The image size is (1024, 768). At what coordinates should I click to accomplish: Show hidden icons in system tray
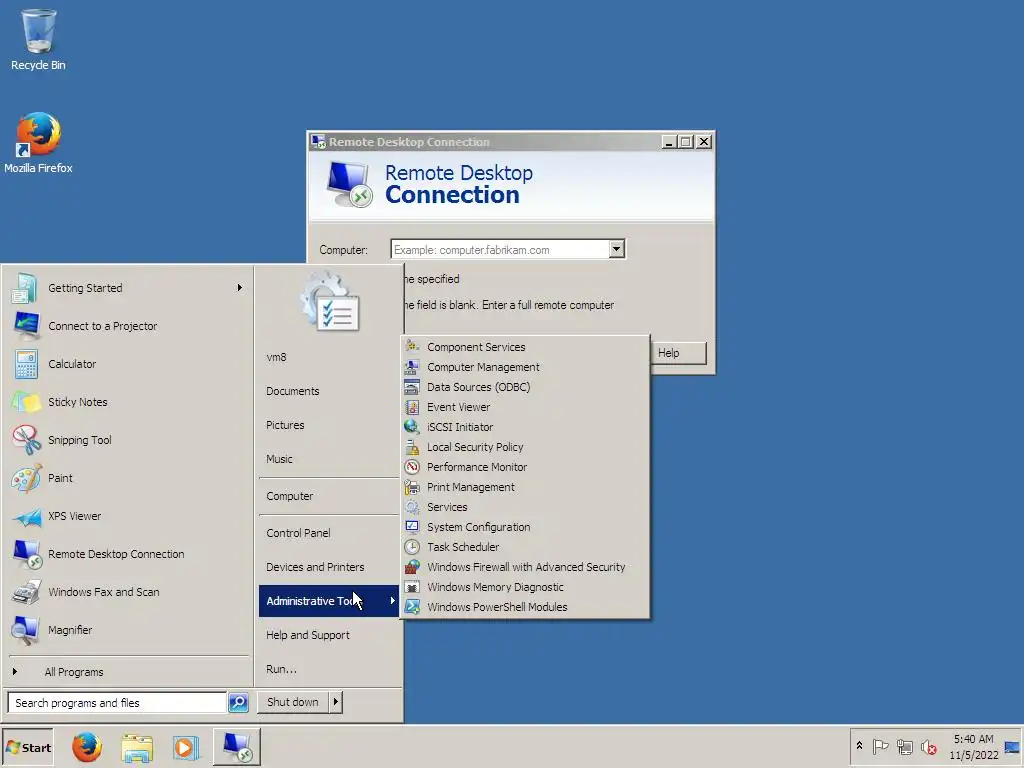coord(859,746)
